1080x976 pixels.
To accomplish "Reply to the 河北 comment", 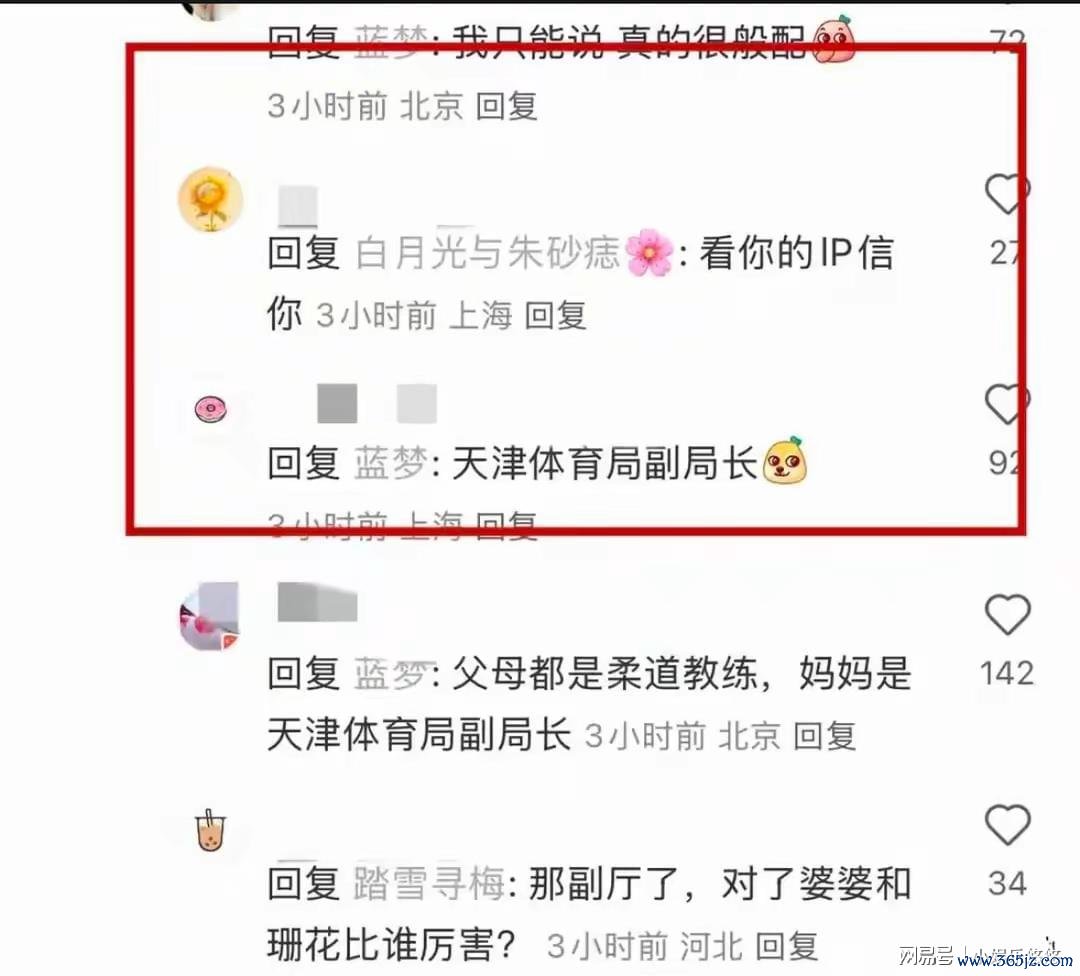I will tap(787, 946).
